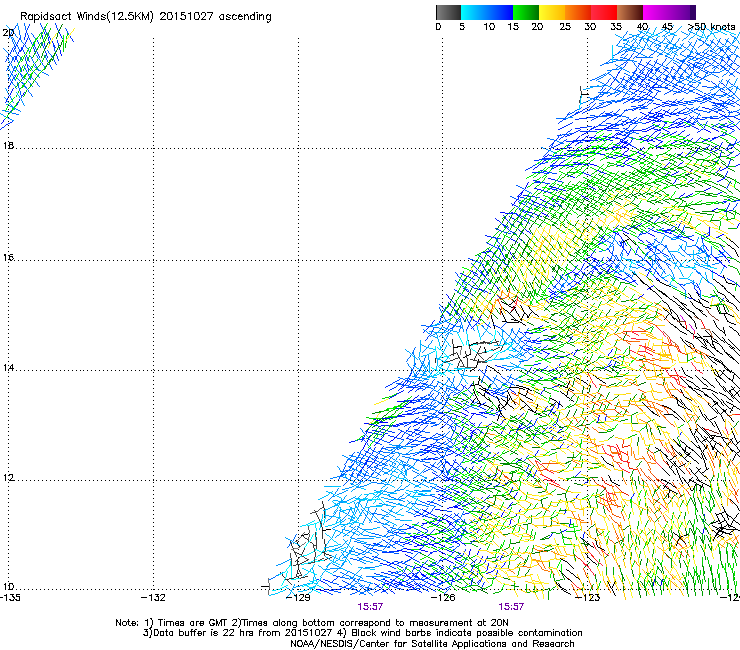
Task: Click the left purple 15:57 time label
Action: coord(370,607)
